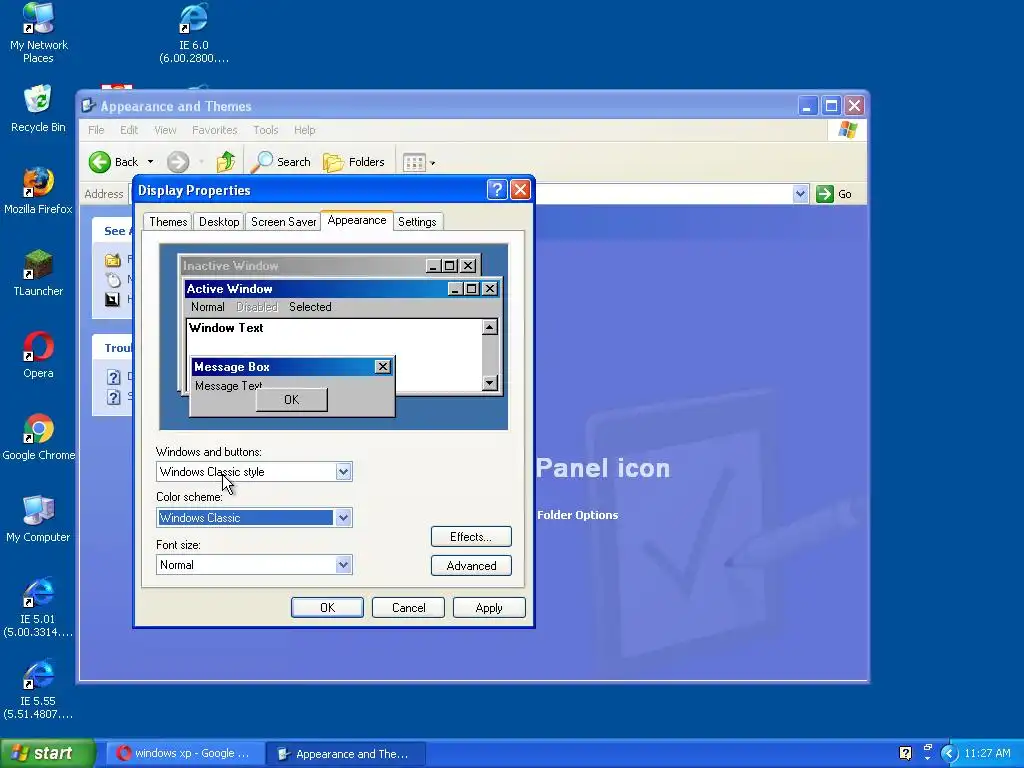Click the preview Active Window title bar
This screenshot has width=1024, height=768.
(343, 289)
